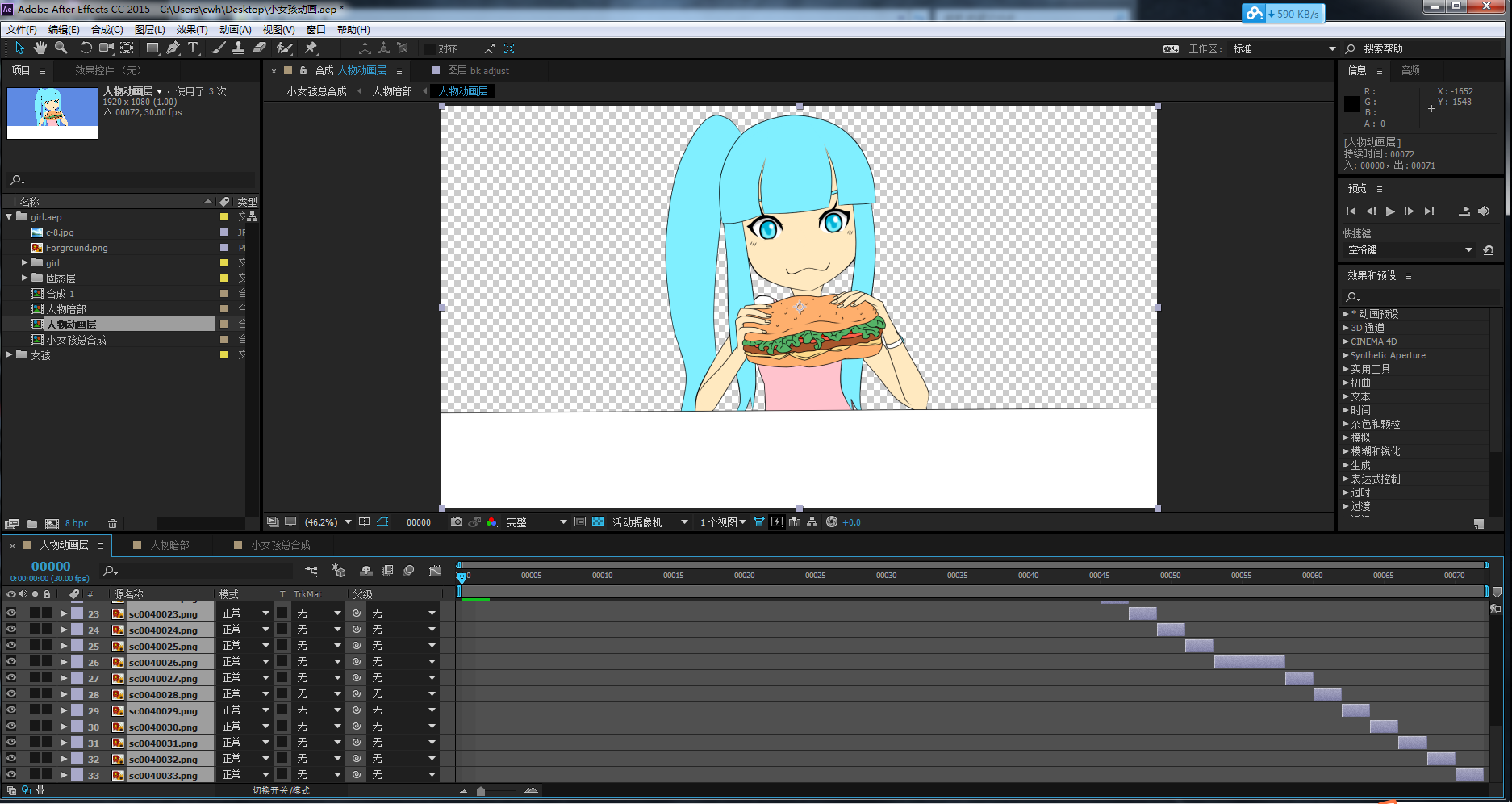This screenshot has height=804, width=1512.
Task: Select the Horizontal Type tool
Action: tap(194, 48)
